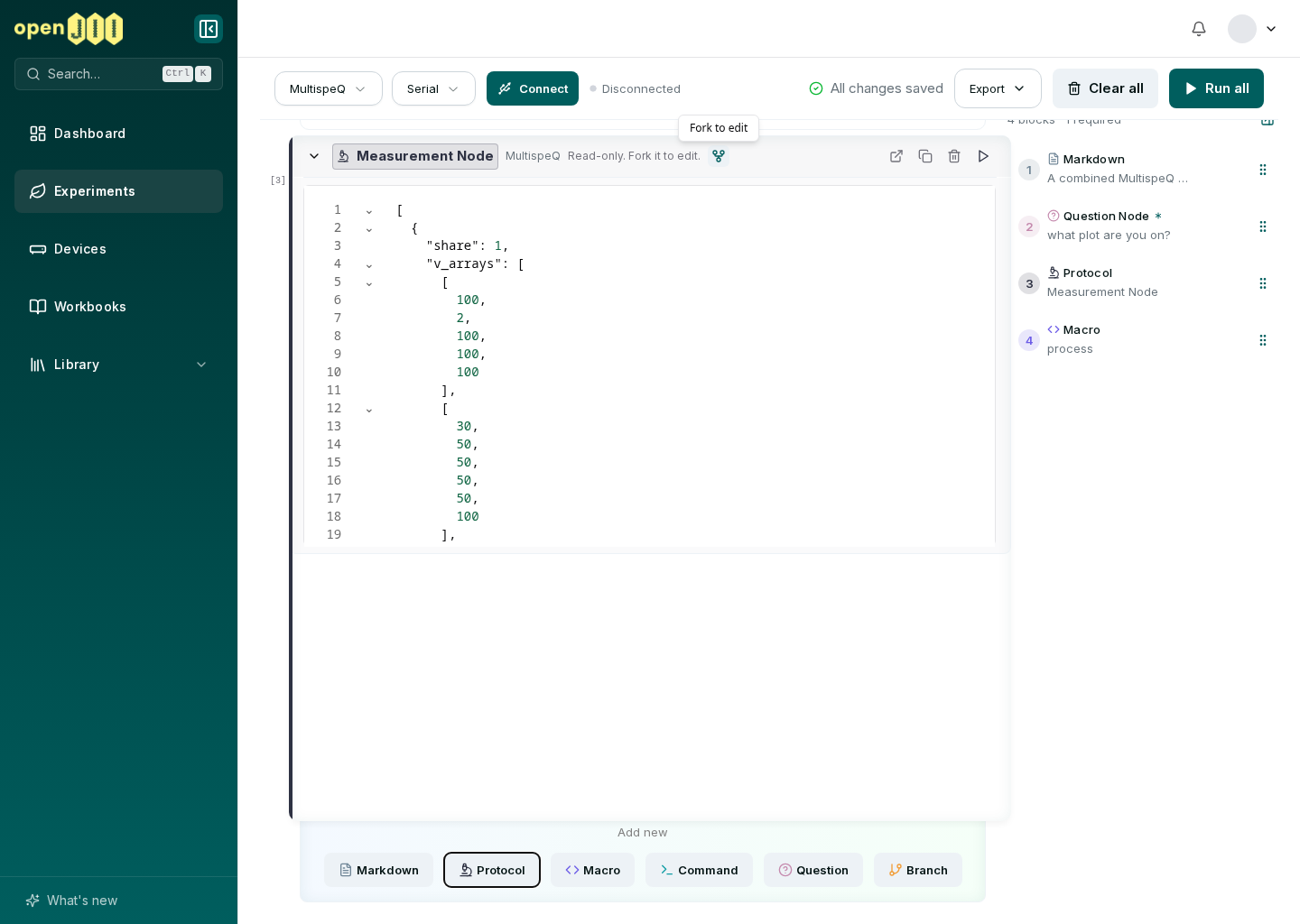
Task: Open the Export dropdown
Action: point(998,88)
